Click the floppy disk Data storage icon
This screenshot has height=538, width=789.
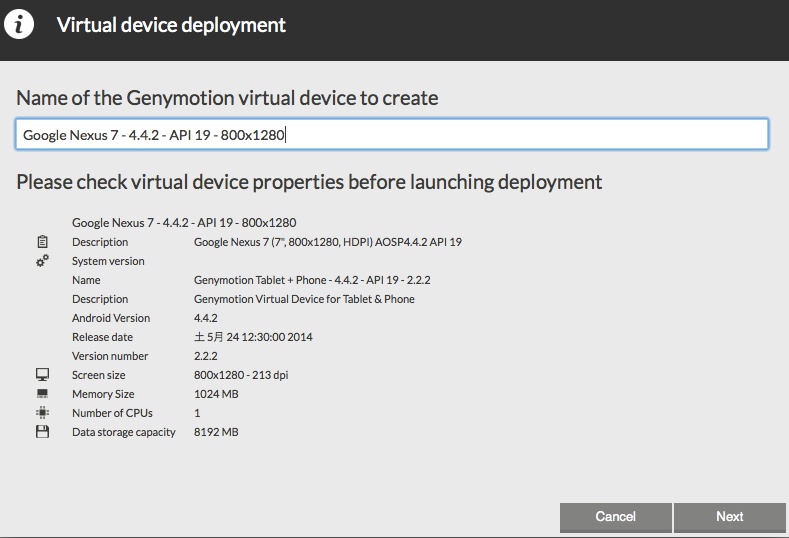point(42,432)
